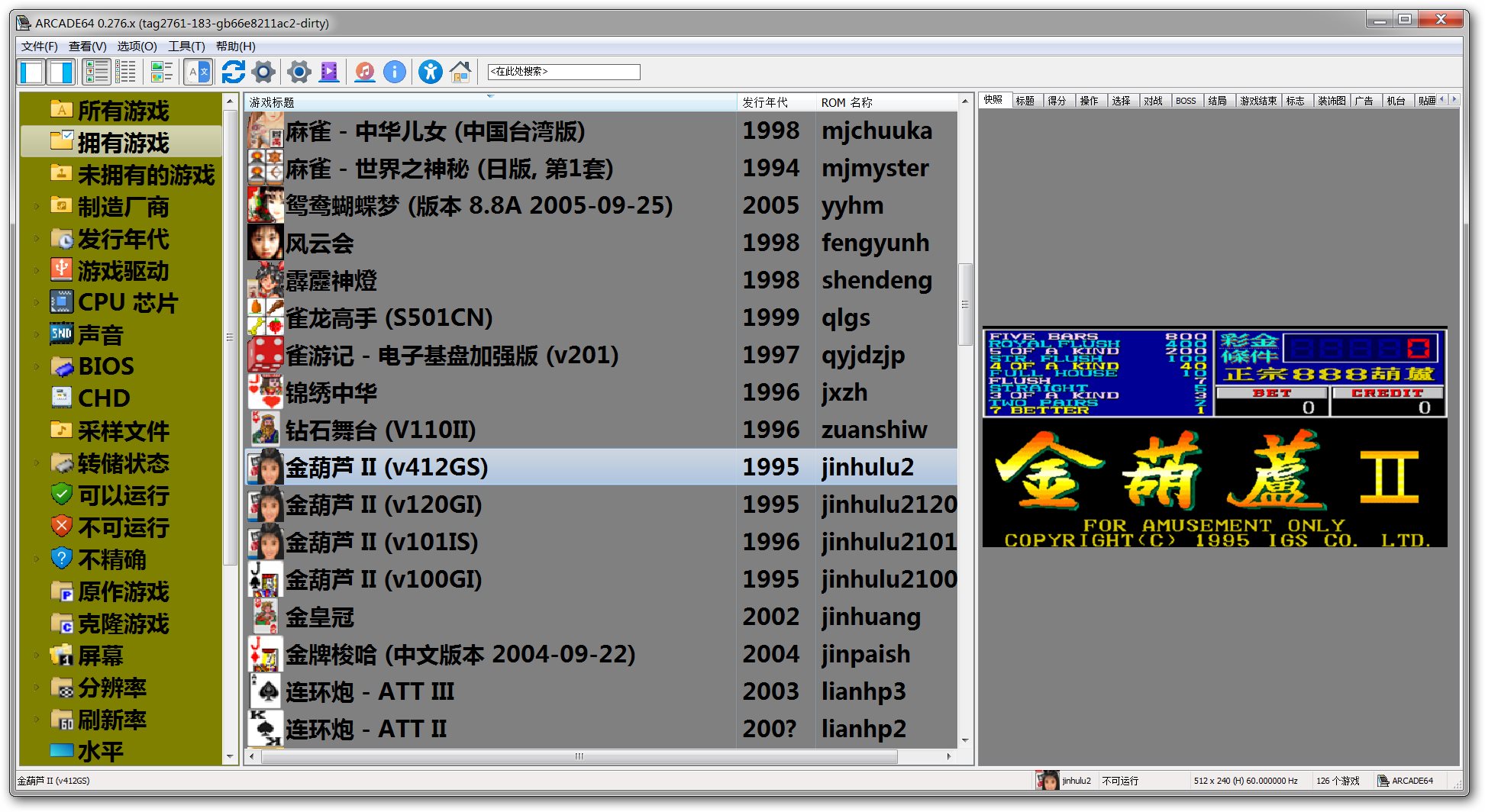1485x812 pixels.
Task: Click the game icon for 金皇冠
Action: pyautogui.click(x=266, y=617)
